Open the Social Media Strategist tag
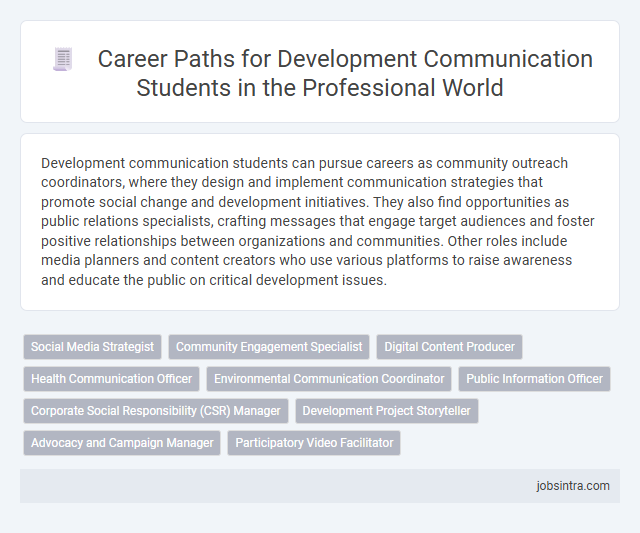 [93, 347]
